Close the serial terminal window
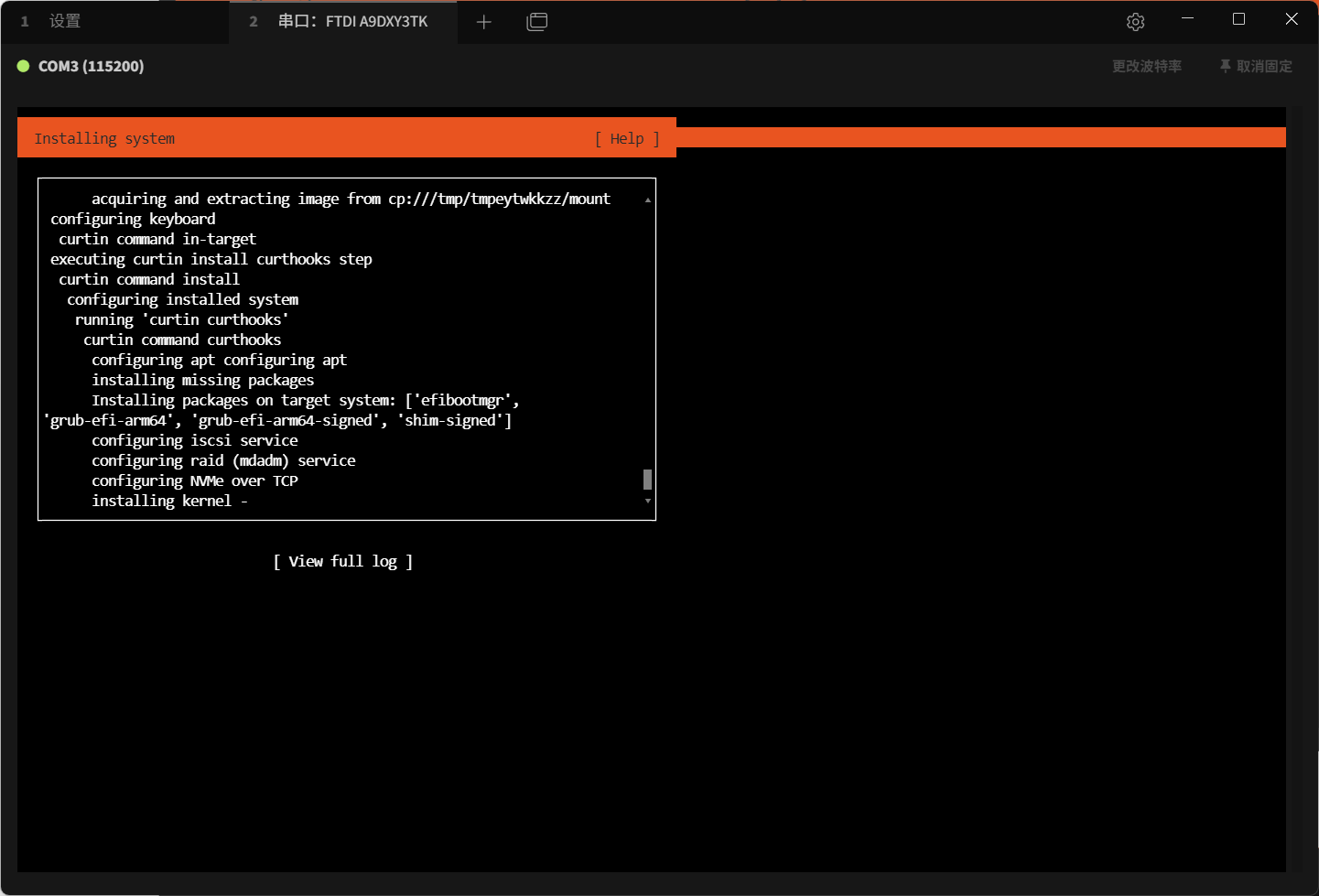Viewport: 1319px width, 896px height. [1291, 19]
